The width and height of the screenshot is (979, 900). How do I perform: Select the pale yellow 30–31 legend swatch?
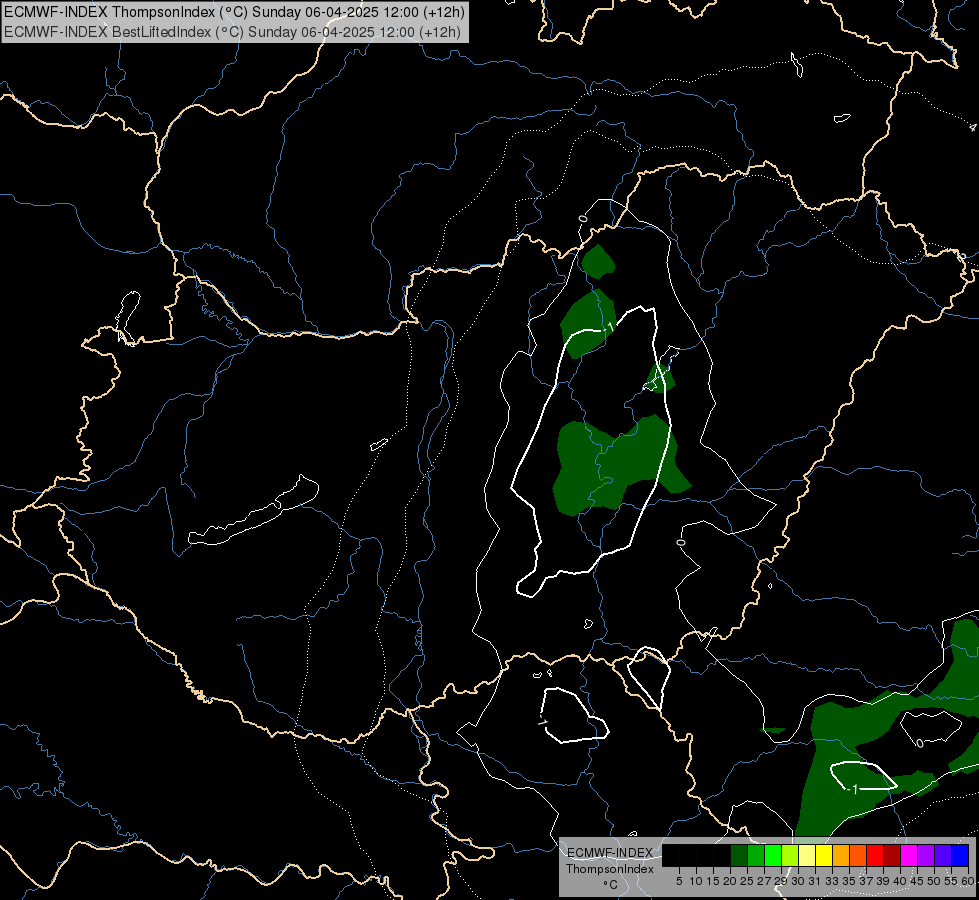coord(807,855)
